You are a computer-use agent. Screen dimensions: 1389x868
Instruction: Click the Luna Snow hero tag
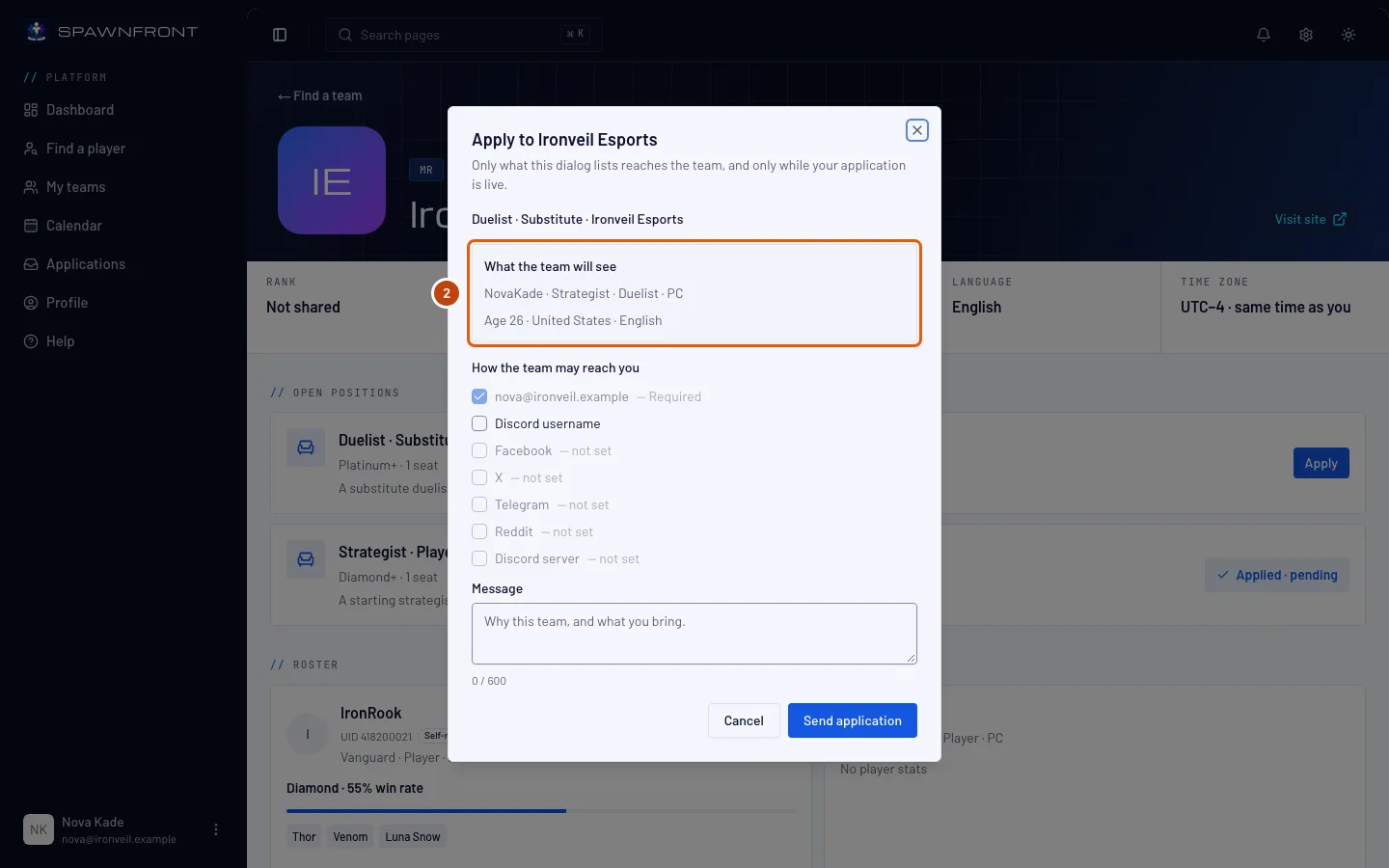point(413,837)
